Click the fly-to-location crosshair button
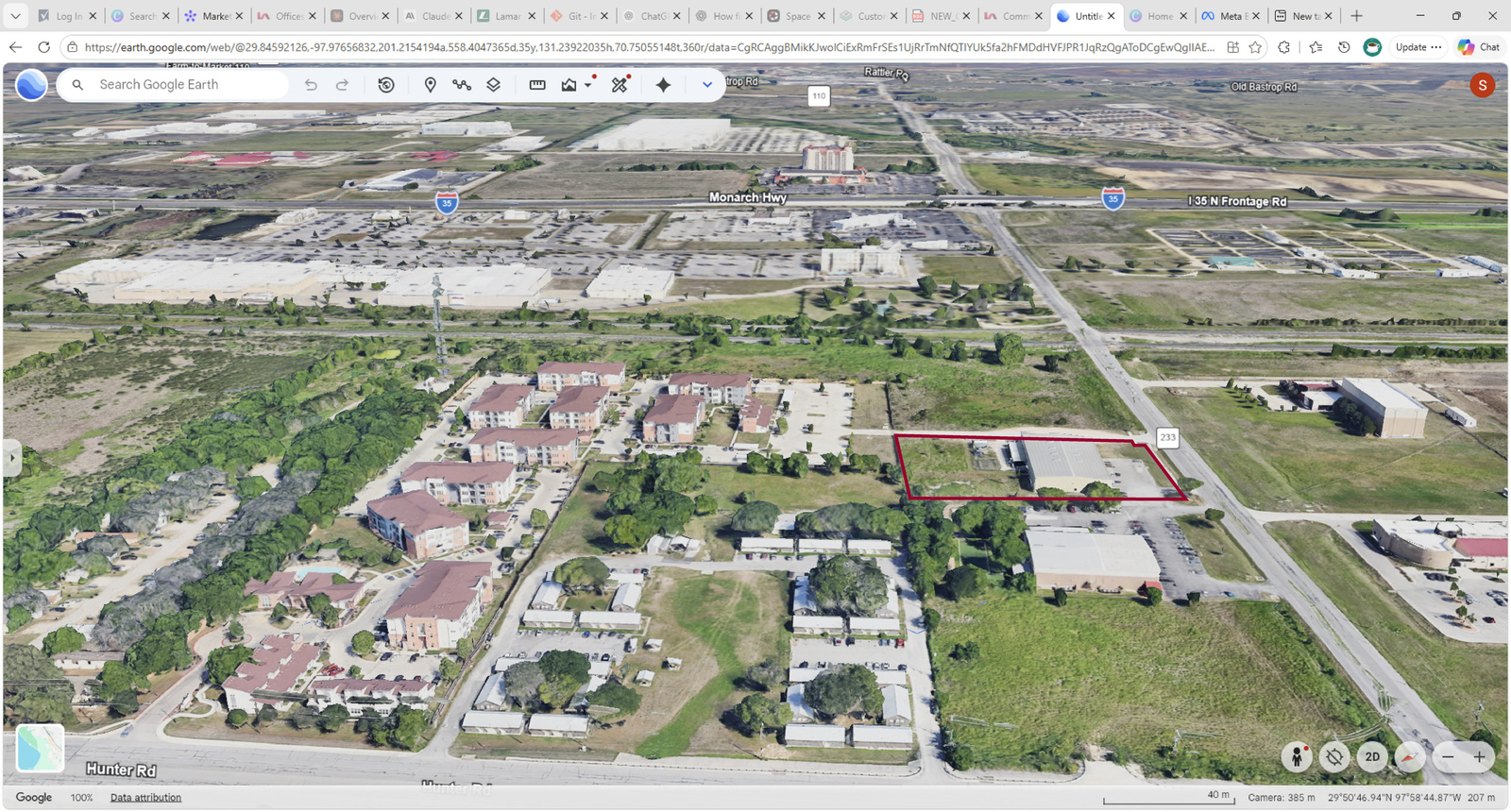The image size is (1511, 812). tap(1334, 756)
